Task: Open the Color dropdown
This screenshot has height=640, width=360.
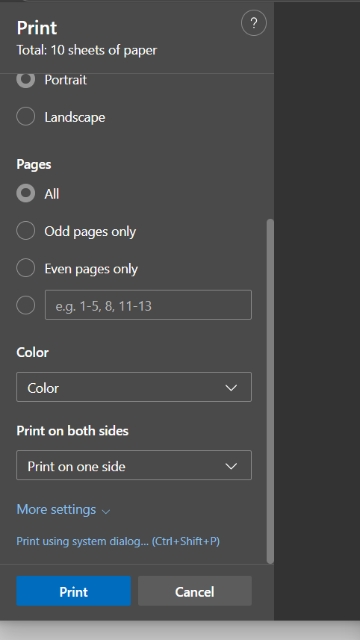Action: [x=134, y=387]
